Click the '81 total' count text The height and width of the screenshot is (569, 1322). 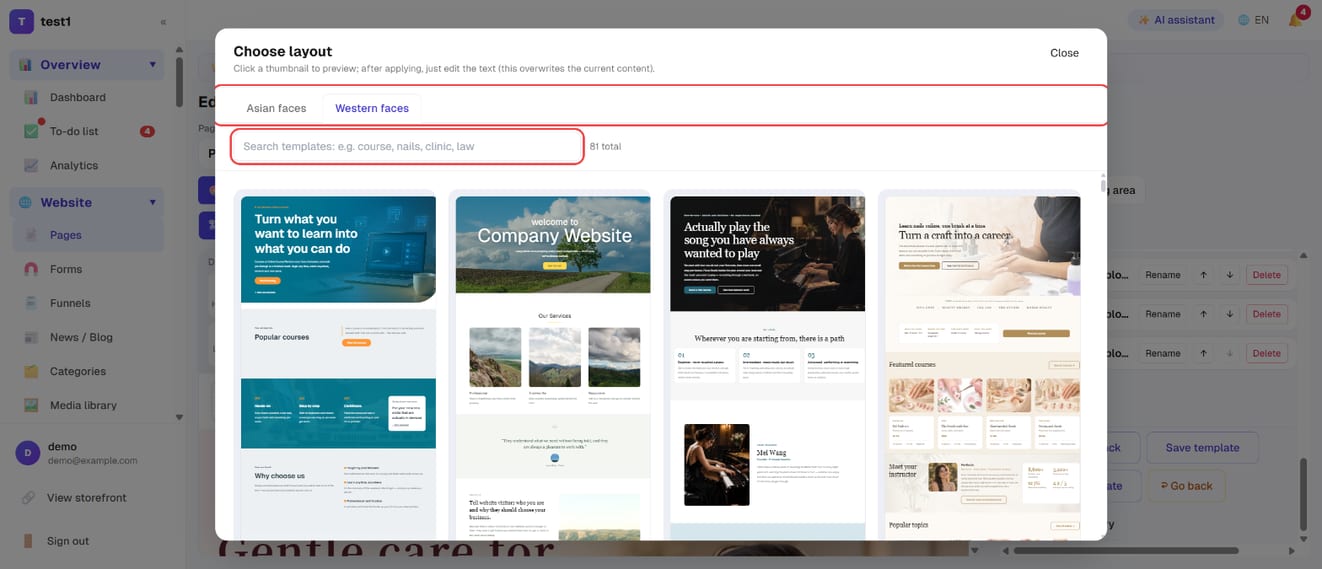click(605, 146)
